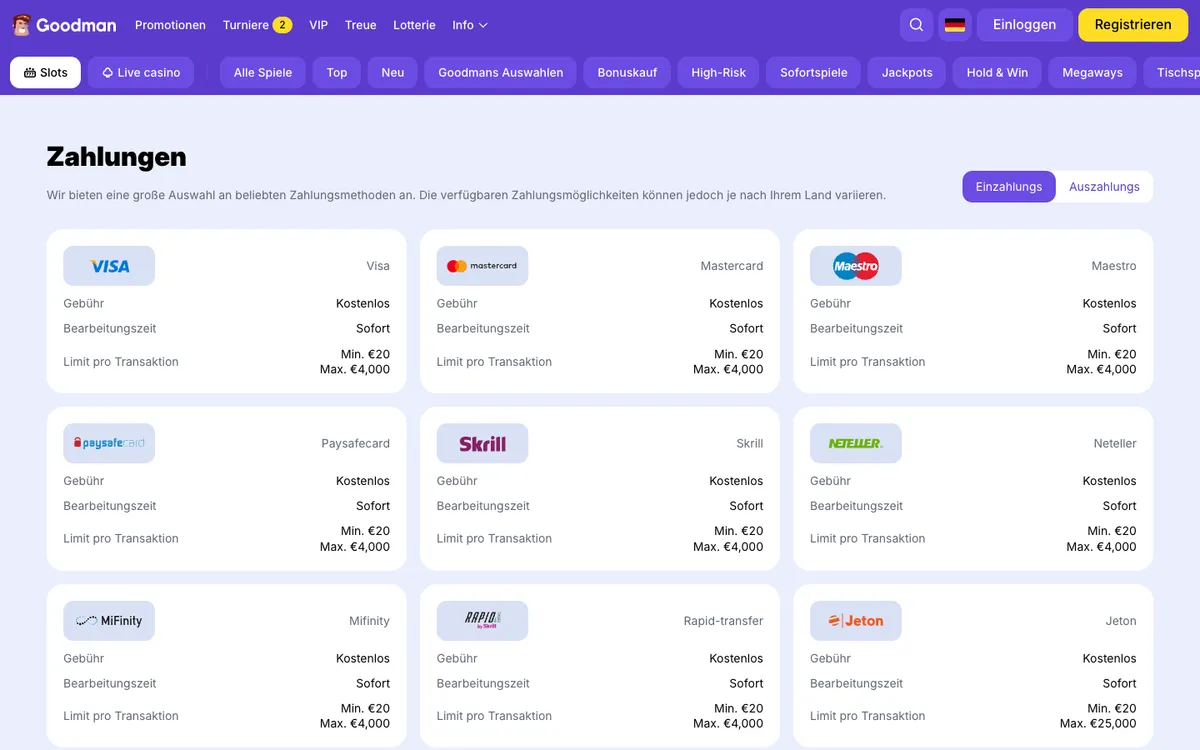The image size is (1200, 750).
Task: Open the Megaways category
Action: point(1092,72)
